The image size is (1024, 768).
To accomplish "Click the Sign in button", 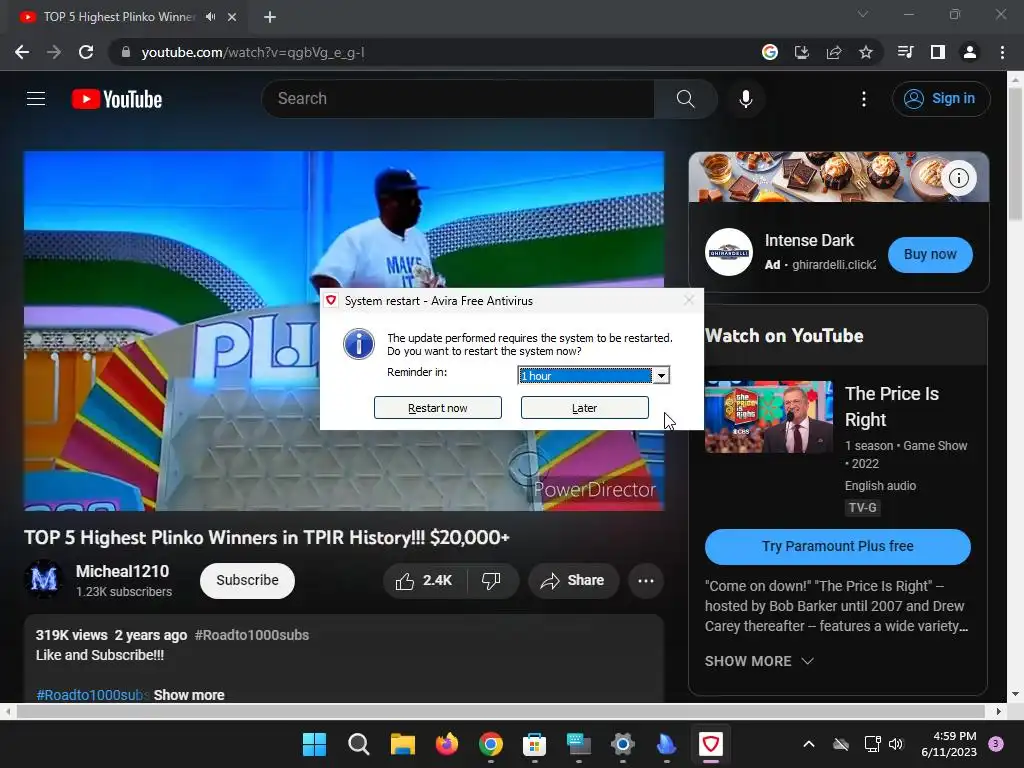I will (941, 99).
